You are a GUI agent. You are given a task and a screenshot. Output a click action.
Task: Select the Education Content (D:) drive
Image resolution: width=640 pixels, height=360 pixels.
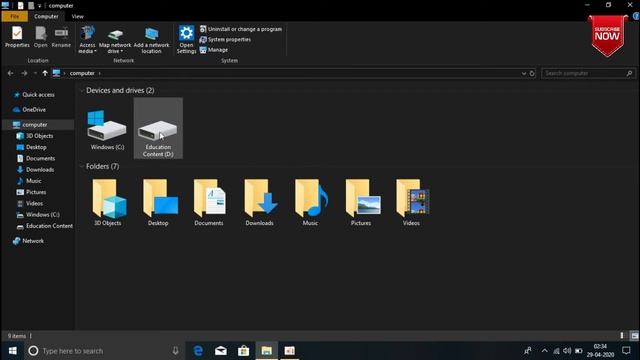point(158,129)
